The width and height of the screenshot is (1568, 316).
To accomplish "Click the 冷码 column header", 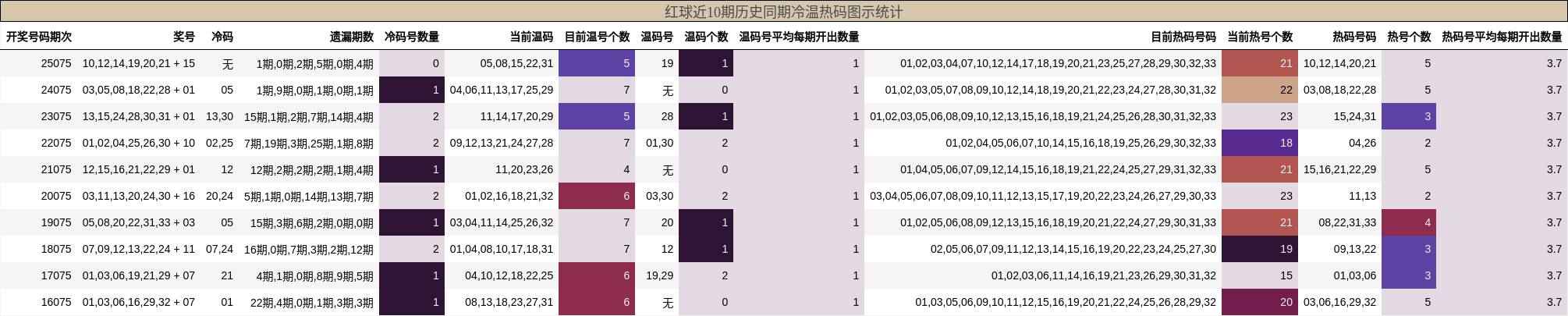I will pyautogui.click(x=222, y=37).
